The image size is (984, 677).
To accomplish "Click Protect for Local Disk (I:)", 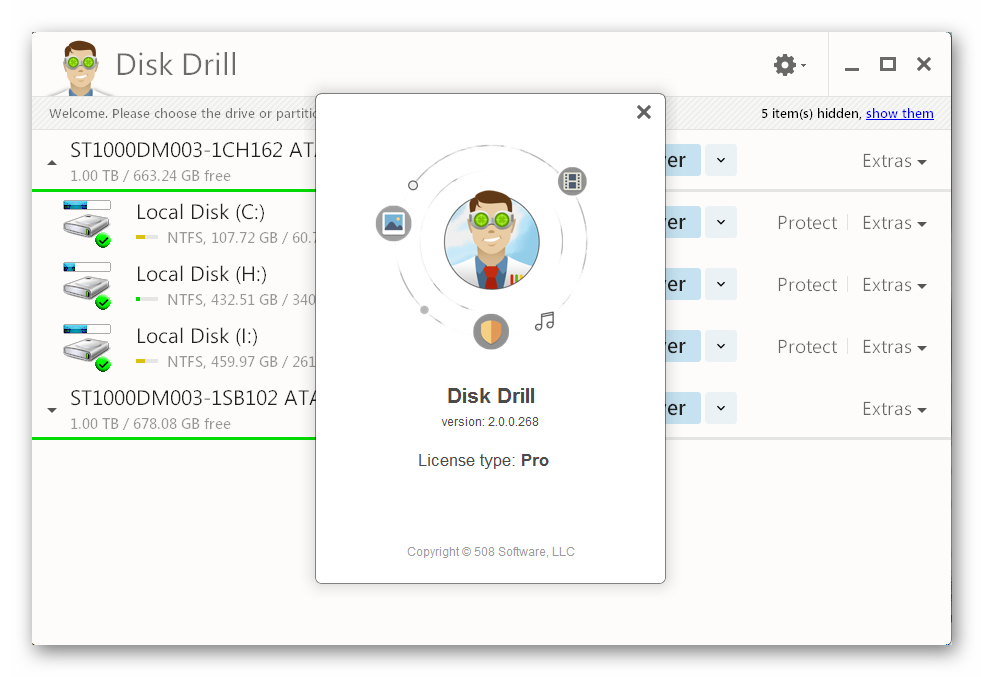I will pos(807,348).
